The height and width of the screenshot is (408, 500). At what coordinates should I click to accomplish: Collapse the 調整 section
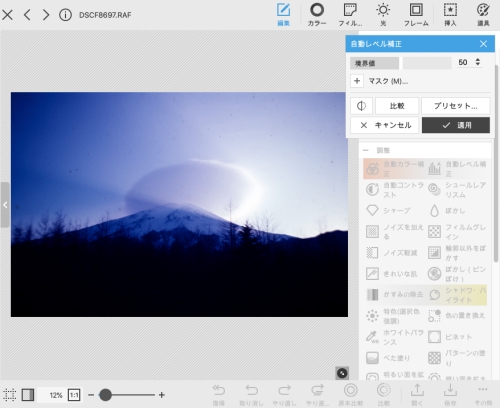click(366, 150)
